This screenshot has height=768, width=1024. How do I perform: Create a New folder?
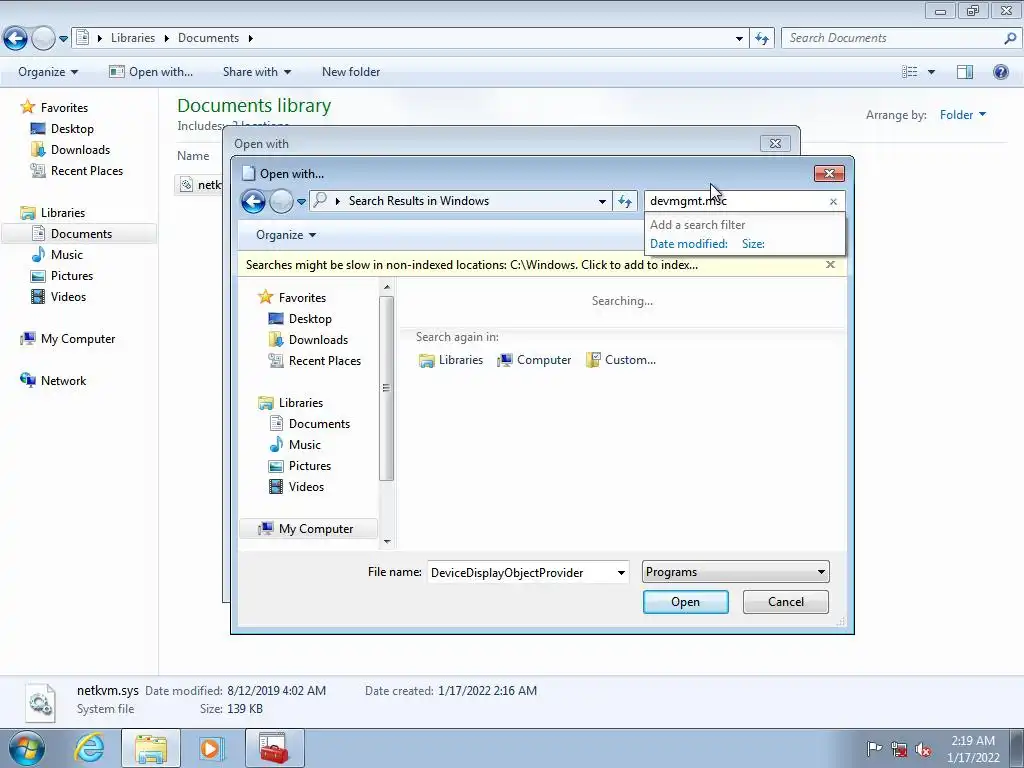[351, 72]
